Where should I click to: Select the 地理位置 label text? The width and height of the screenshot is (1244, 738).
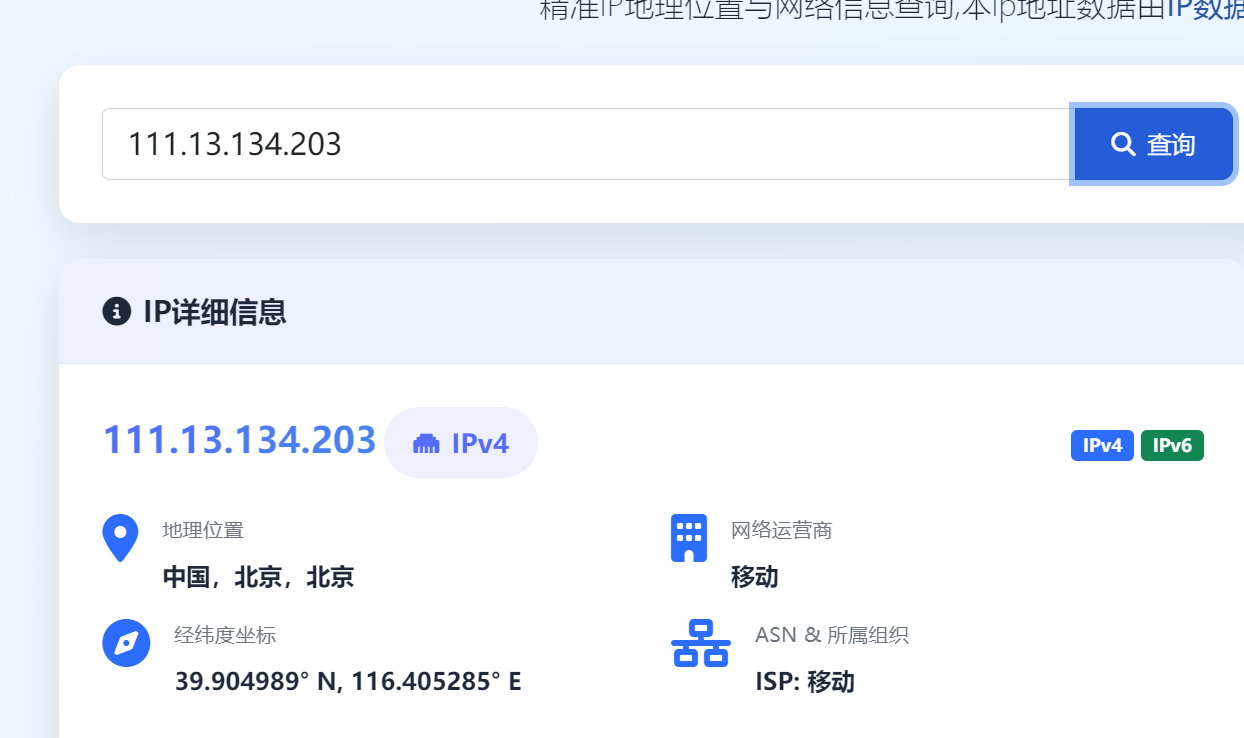tap(203, 530)
